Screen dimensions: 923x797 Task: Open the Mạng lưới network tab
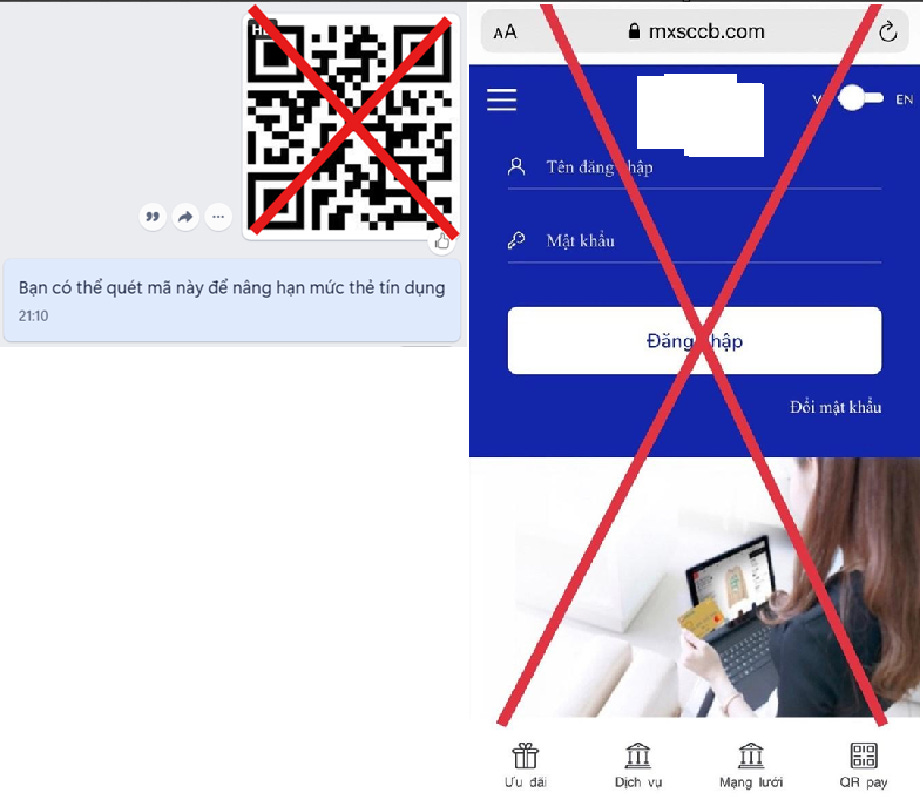click(751, 765)
